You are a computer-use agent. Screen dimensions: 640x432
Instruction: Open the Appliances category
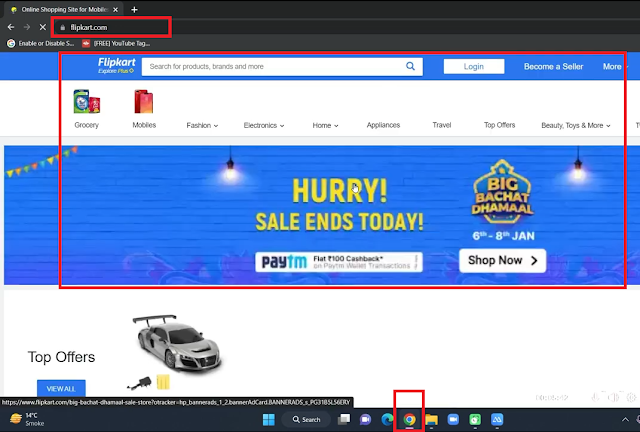coord(383,125)
